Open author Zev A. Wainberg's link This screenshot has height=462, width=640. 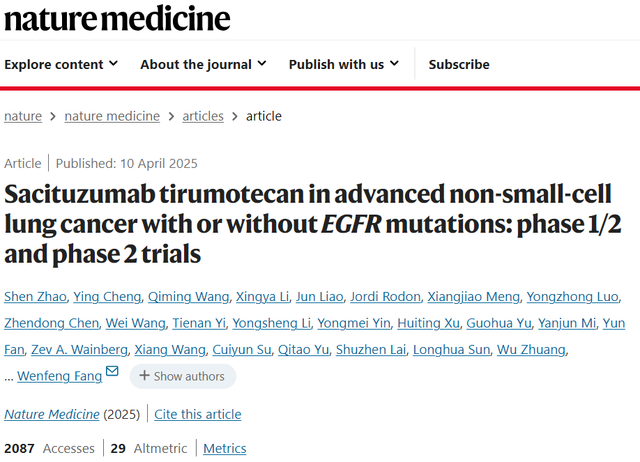point(79,350)
